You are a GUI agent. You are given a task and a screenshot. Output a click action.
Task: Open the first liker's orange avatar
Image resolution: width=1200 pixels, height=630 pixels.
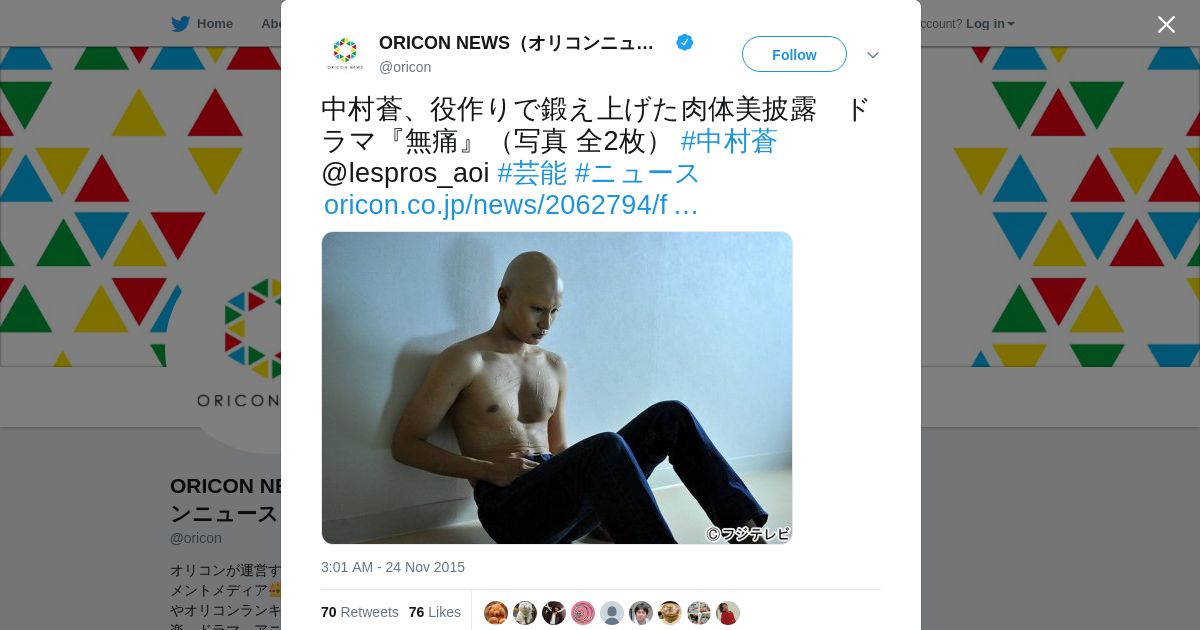pos(496,613)
